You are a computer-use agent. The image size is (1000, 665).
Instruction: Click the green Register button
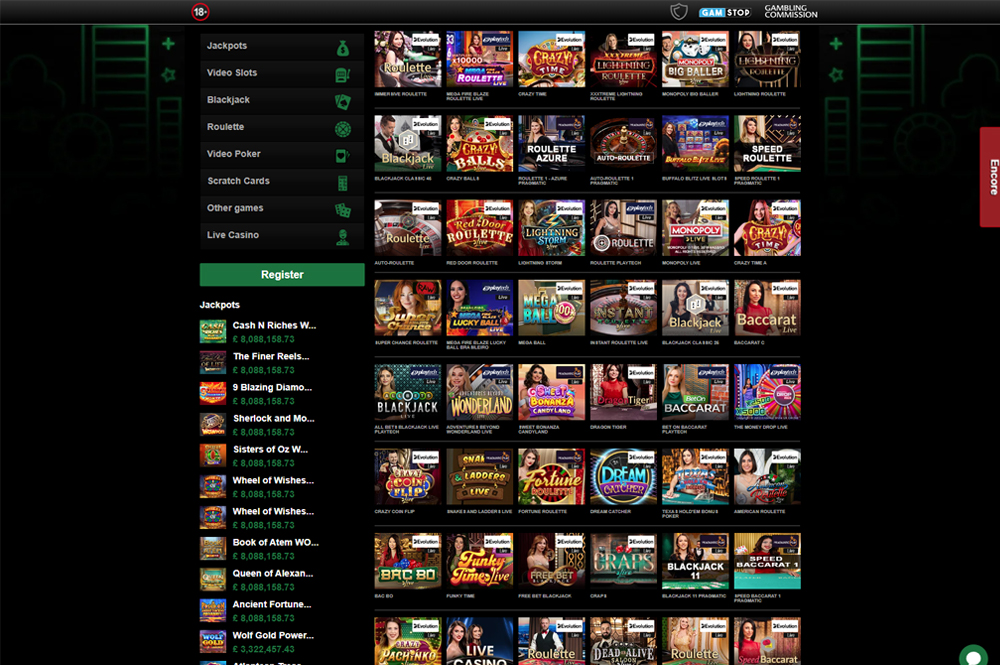pyautogui.click(x=282, y=275)
